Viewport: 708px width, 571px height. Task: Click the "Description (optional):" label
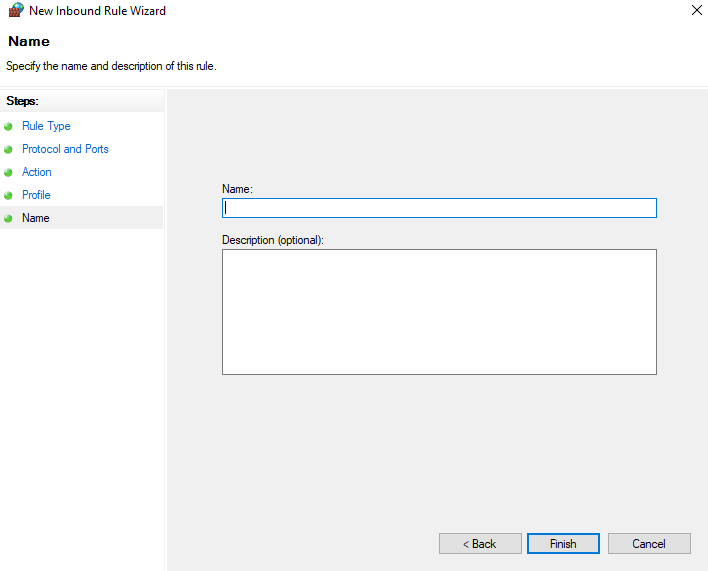pyautogui.click(x=273, y=240)
